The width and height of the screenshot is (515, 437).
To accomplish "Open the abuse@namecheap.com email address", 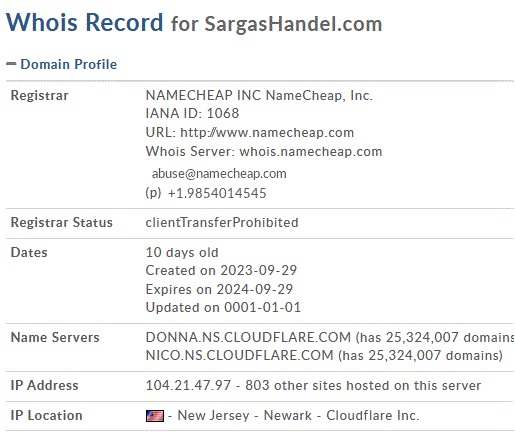I will pos(219,174).
